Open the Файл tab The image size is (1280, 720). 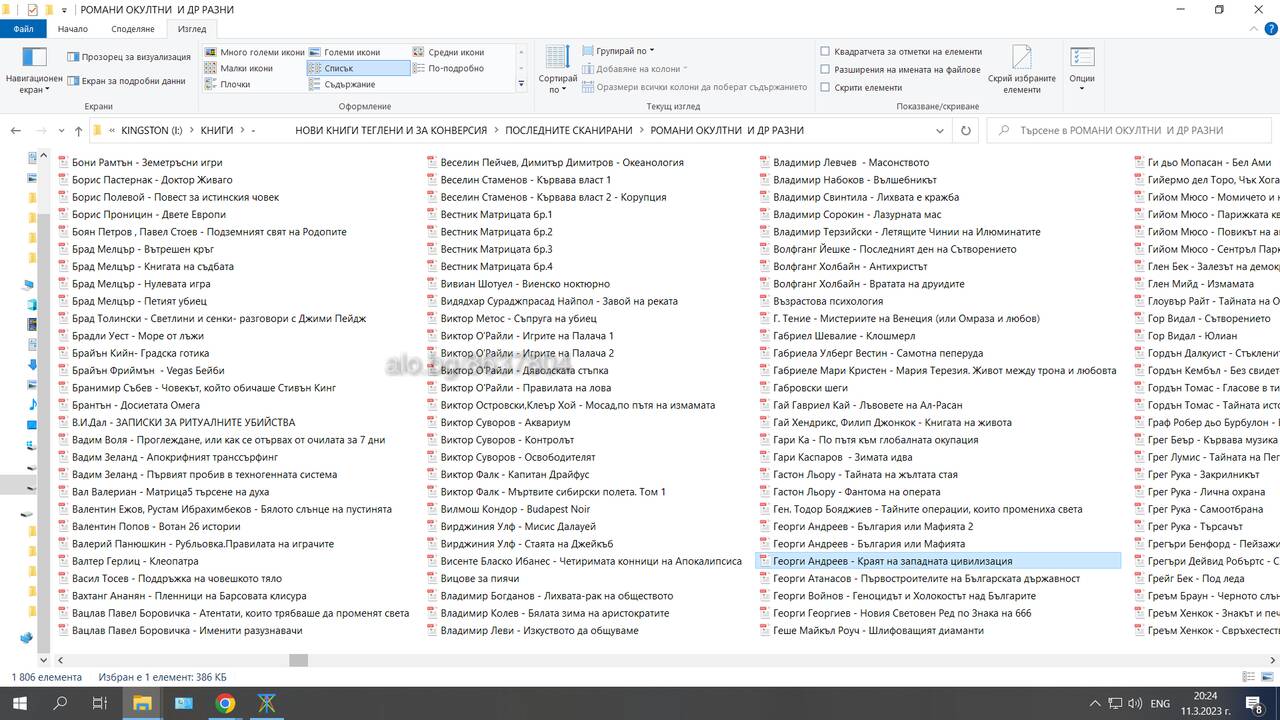[24, 29]
